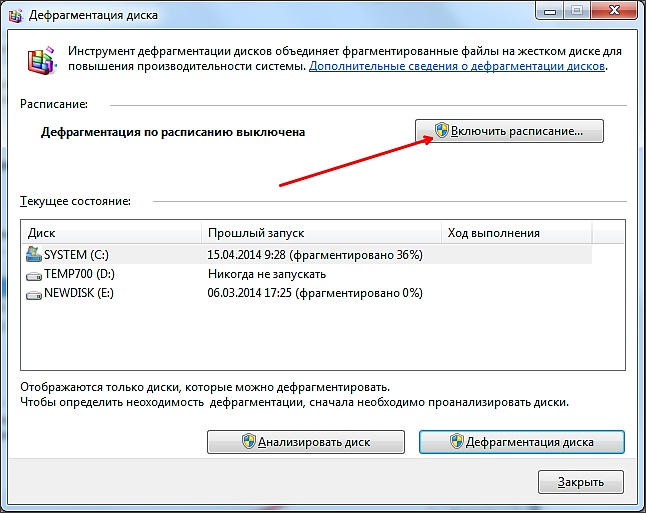Select row showing фрагментировано 36%
This screenshot has width=646, height=513.
[x=314, y=255]
